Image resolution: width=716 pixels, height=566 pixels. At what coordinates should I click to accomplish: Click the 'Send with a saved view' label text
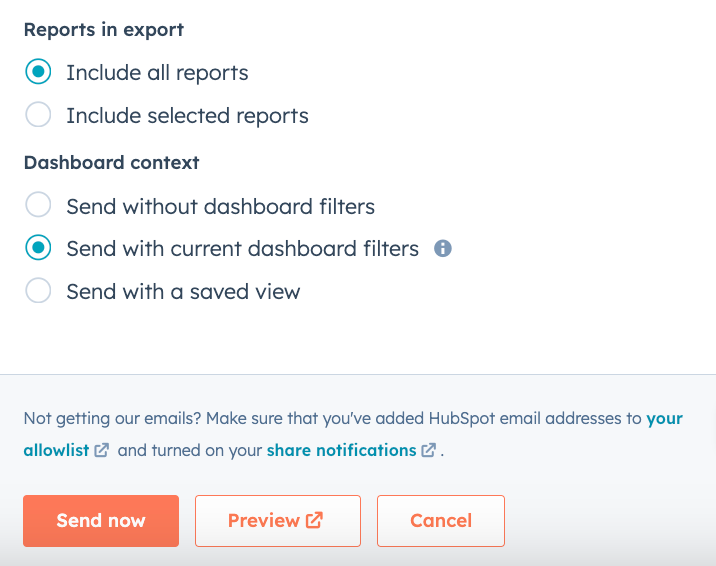coord(183,292)
